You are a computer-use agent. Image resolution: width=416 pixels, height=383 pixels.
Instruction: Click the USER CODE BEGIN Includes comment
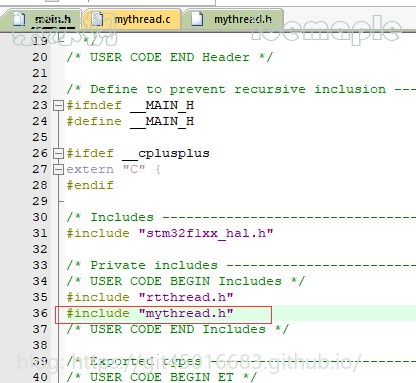(x=186, y=281)
